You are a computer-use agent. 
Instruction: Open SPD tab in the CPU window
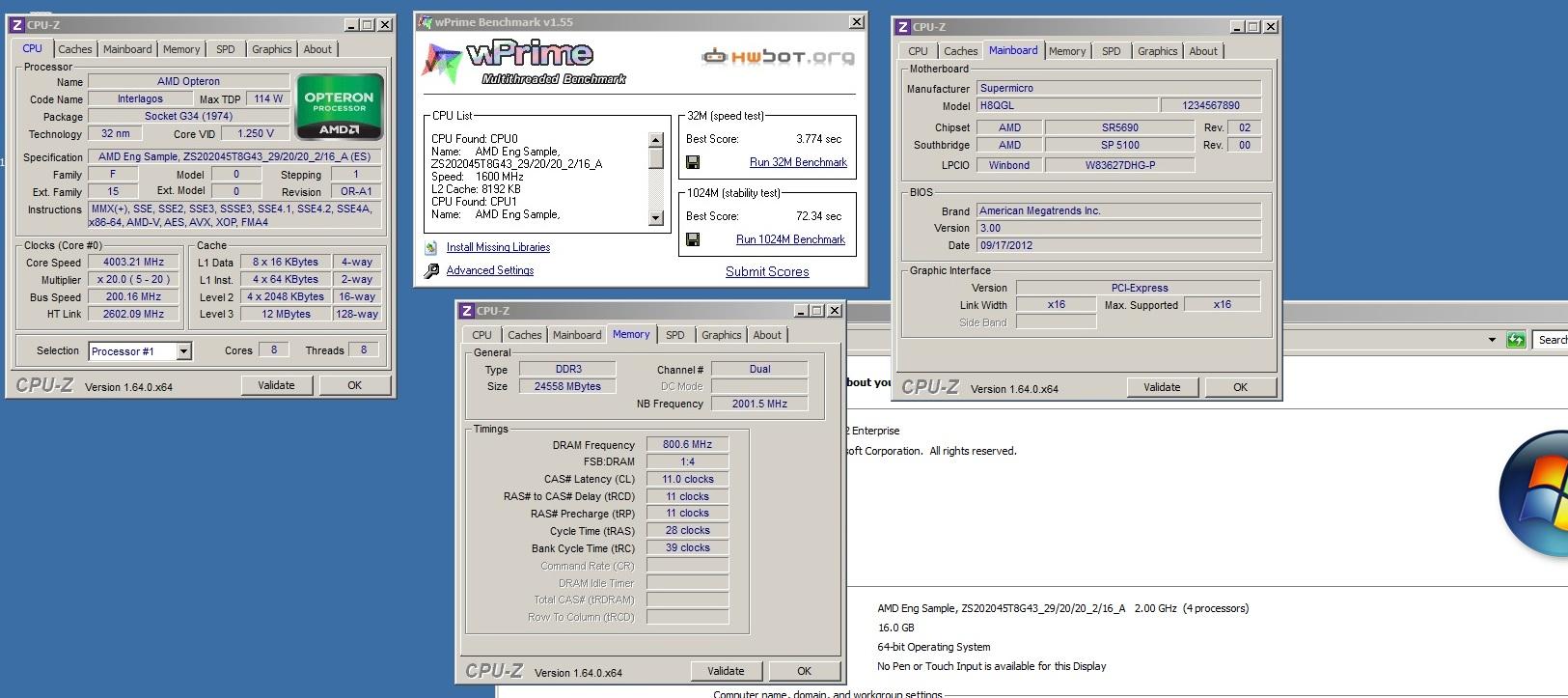click(x=226, y=49)
